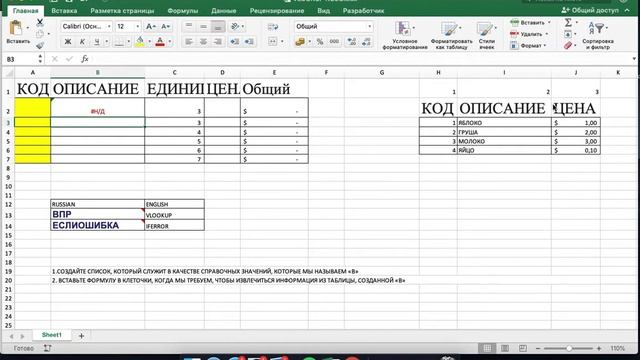The width and height of the screenshot is (640, 360).
Task: Click the Increase Decimal icon
Action: pos(352,42)
